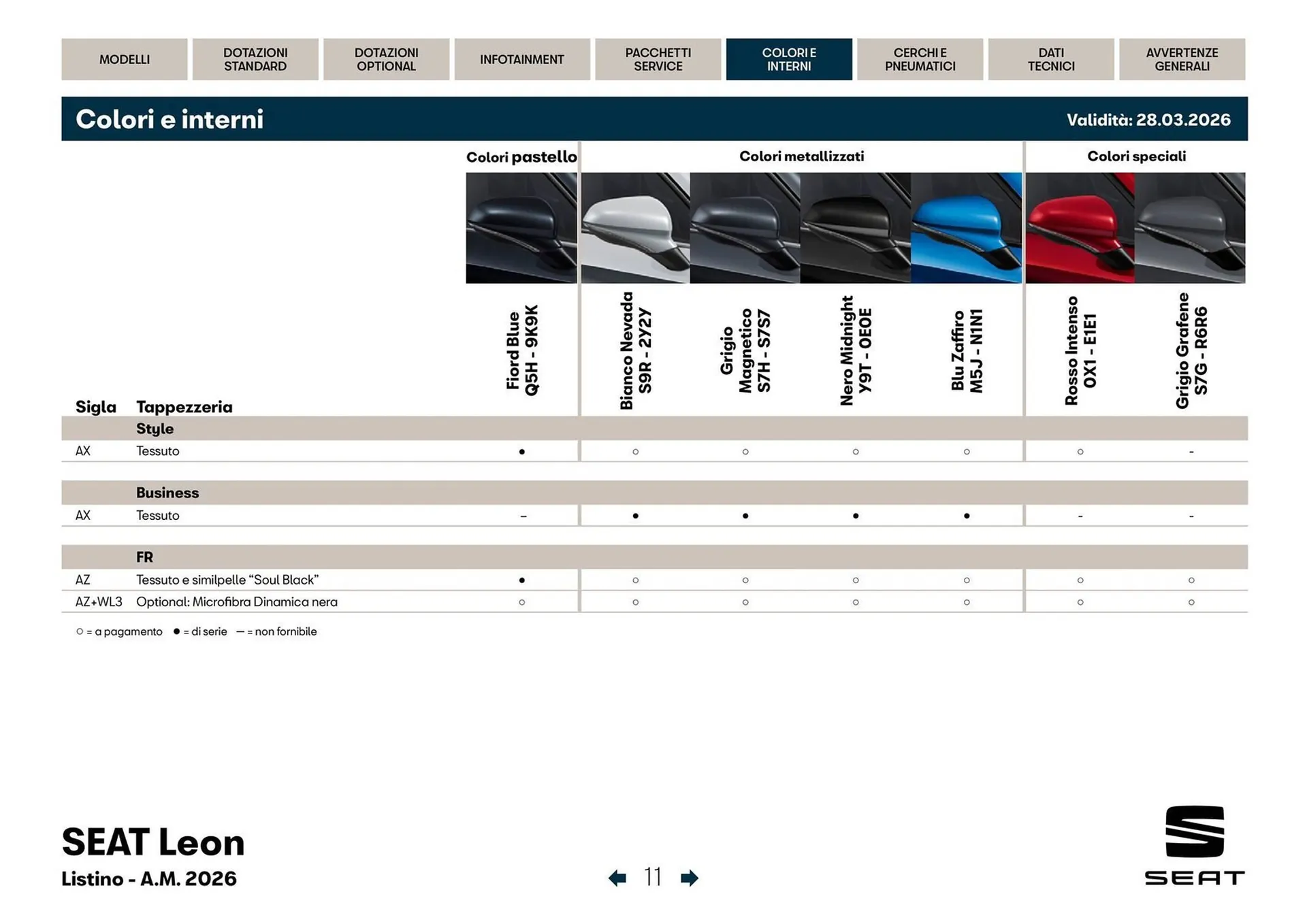
Task: Click the 'non fornibile' legend entry
Action: click(276, 631)
